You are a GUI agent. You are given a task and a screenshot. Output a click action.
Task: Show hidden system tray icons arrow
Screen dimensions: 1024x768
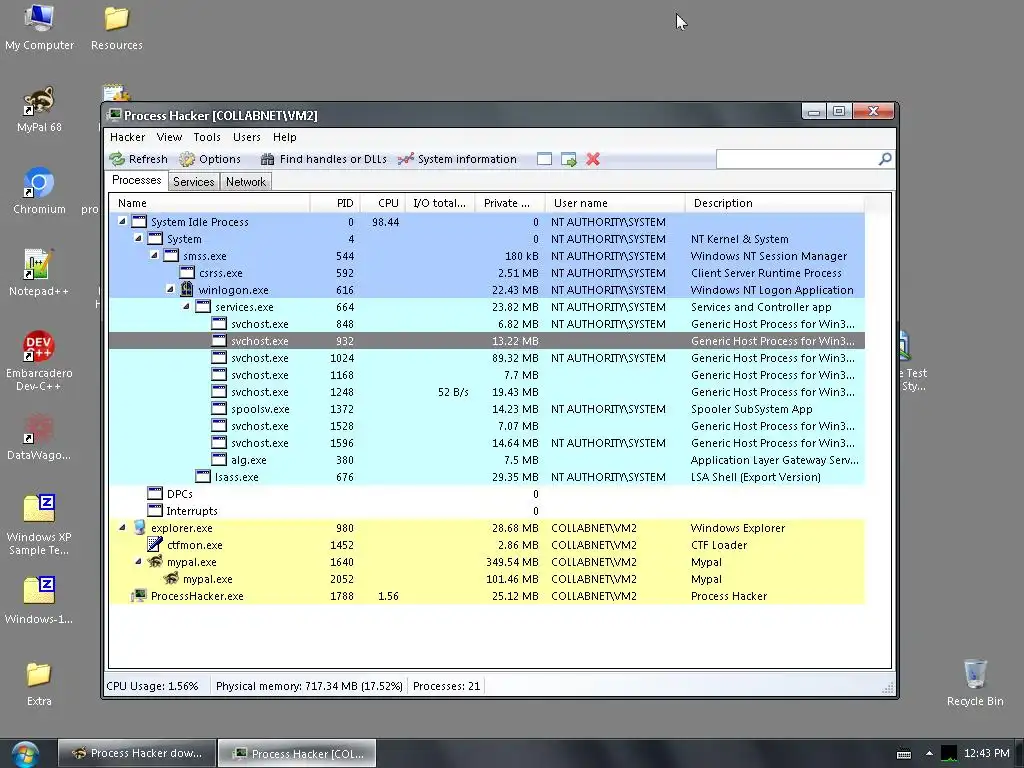point(929,754)
